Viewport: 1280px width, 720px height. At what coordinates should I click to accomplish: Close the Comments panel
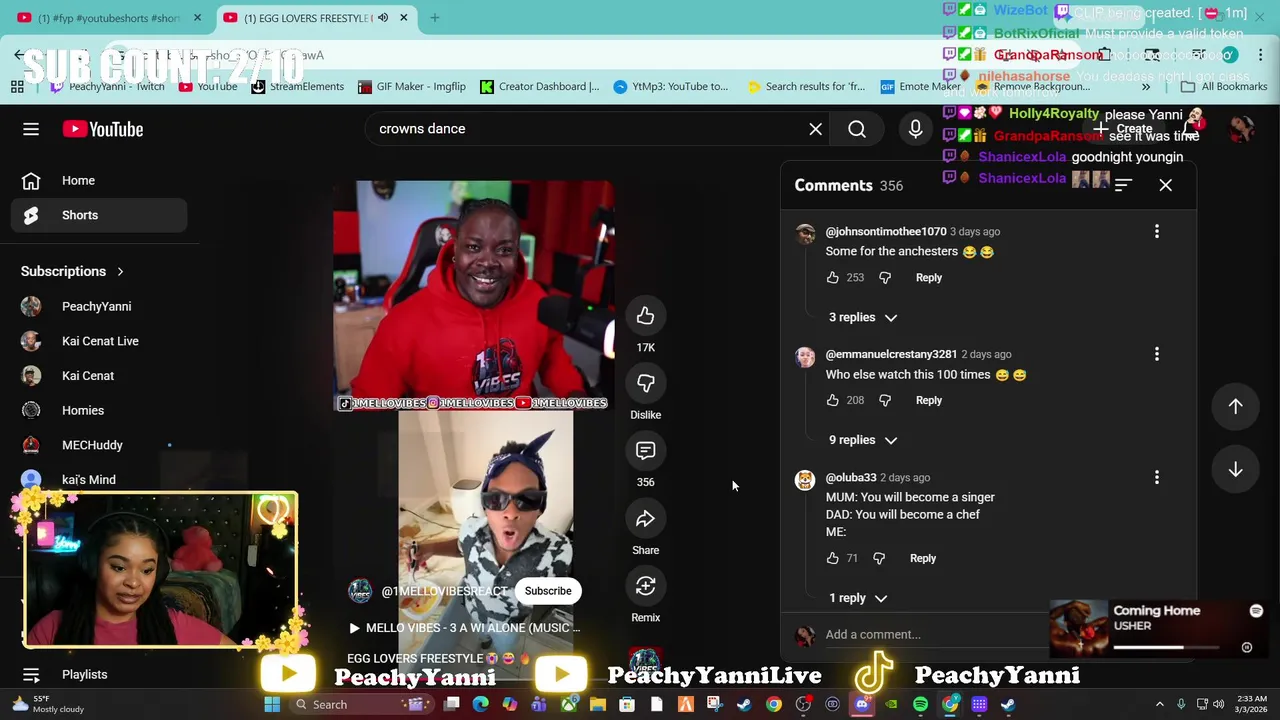tap(1165, 185)
